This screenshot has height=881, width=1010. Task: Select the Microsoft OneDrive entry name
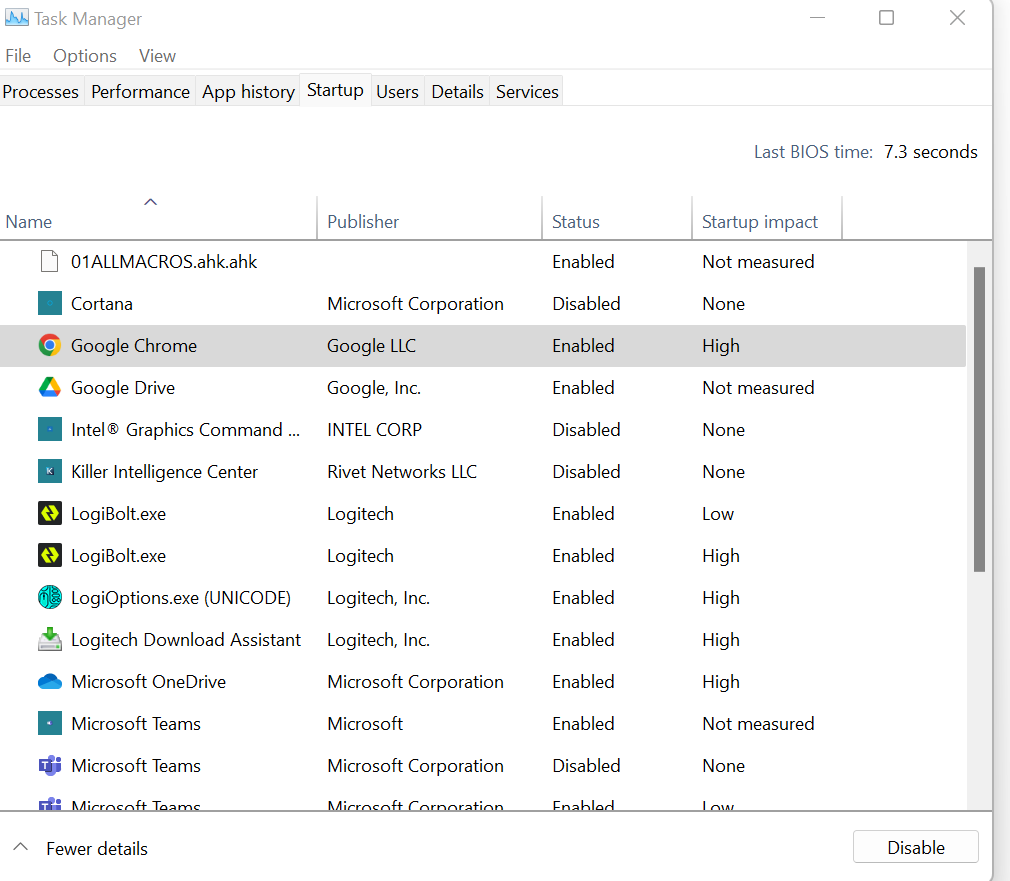(149, 681)
